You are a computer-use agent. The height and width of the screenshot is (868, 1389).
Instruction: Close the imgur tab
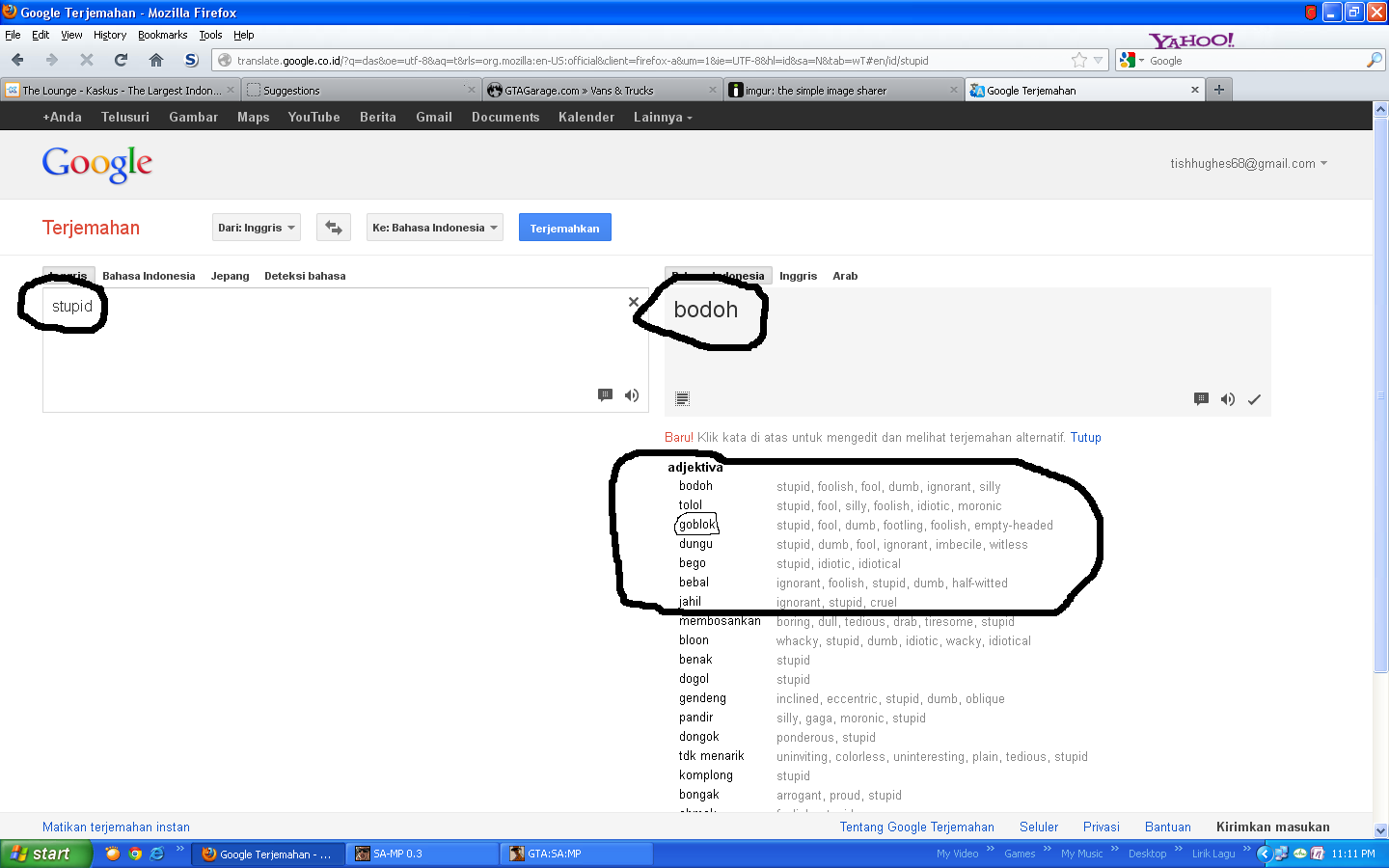coord(954,90)
